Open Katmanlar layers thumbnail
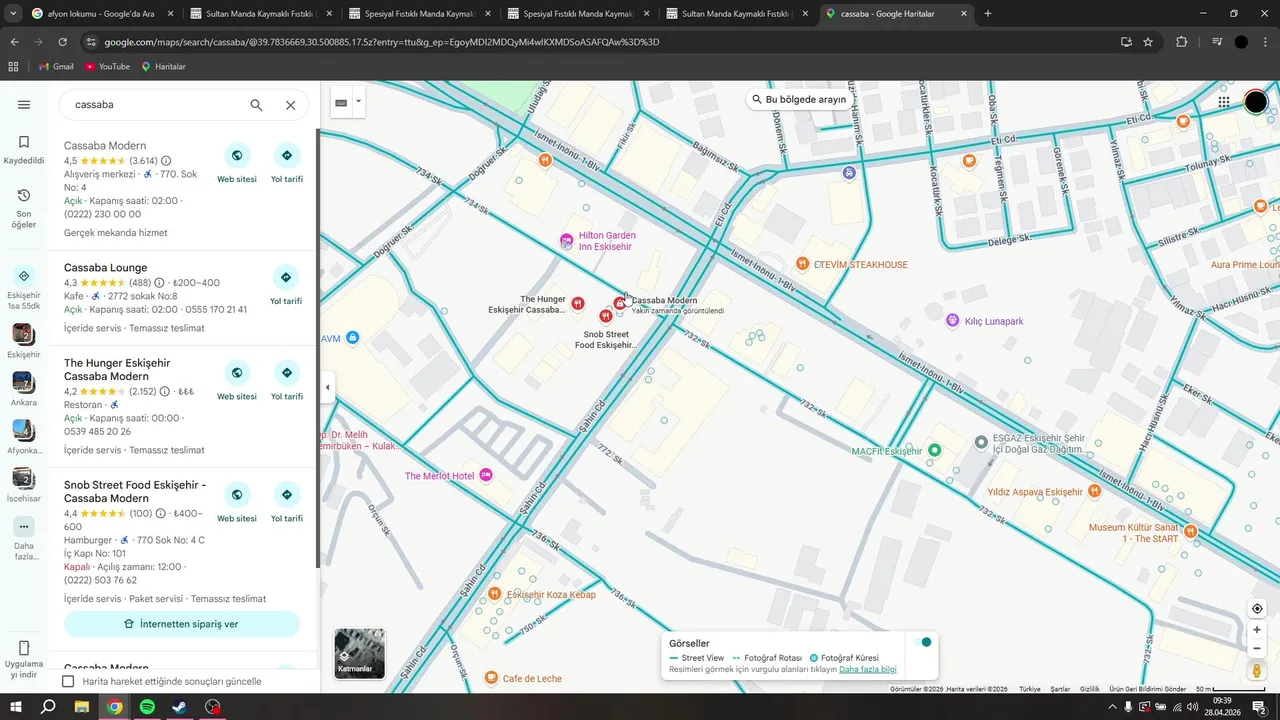This screenshot has height=720, width=1280. point(359,653)
